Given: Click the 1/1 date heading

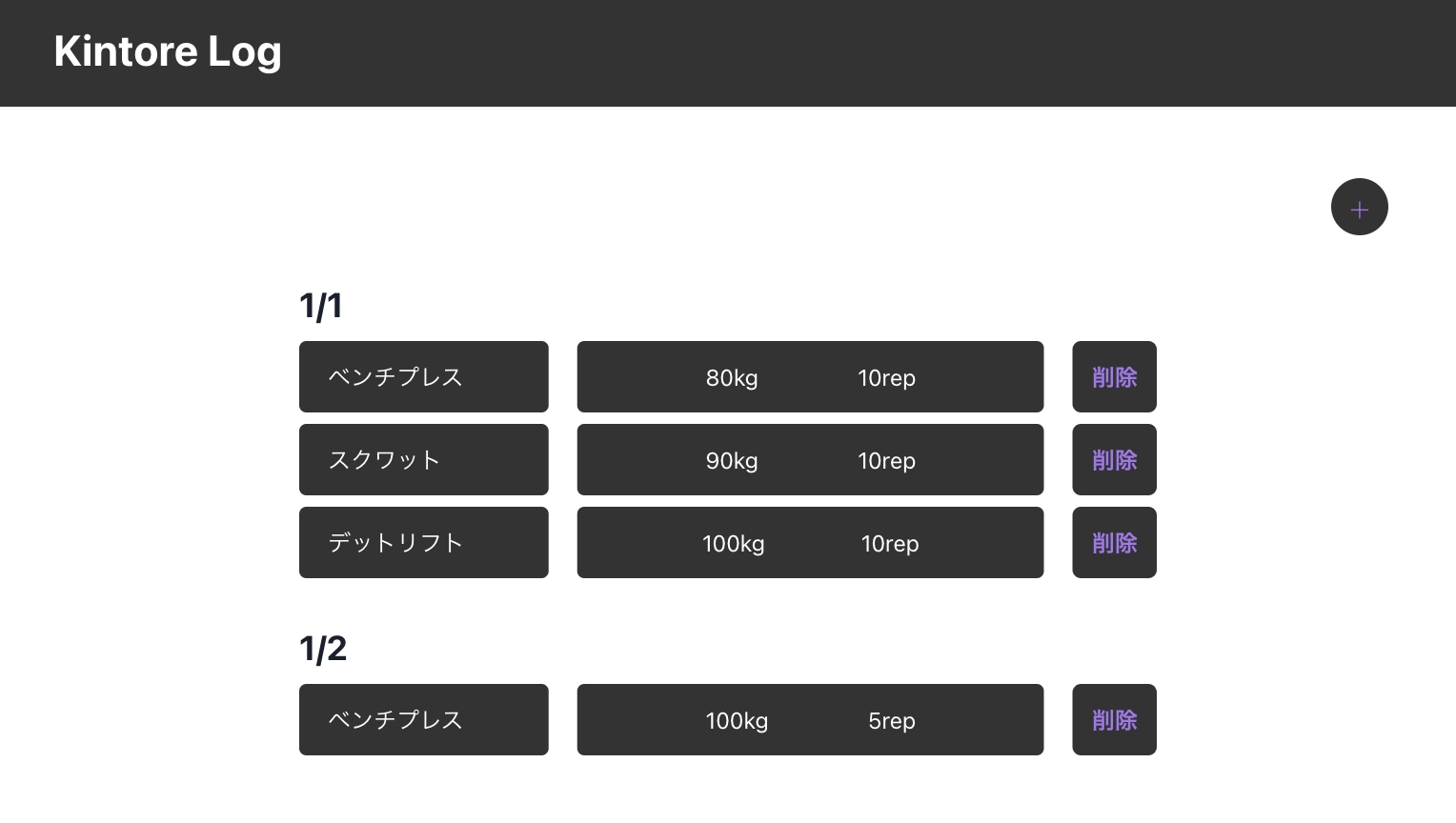Looking at the screenshot, I should point(322,306).
